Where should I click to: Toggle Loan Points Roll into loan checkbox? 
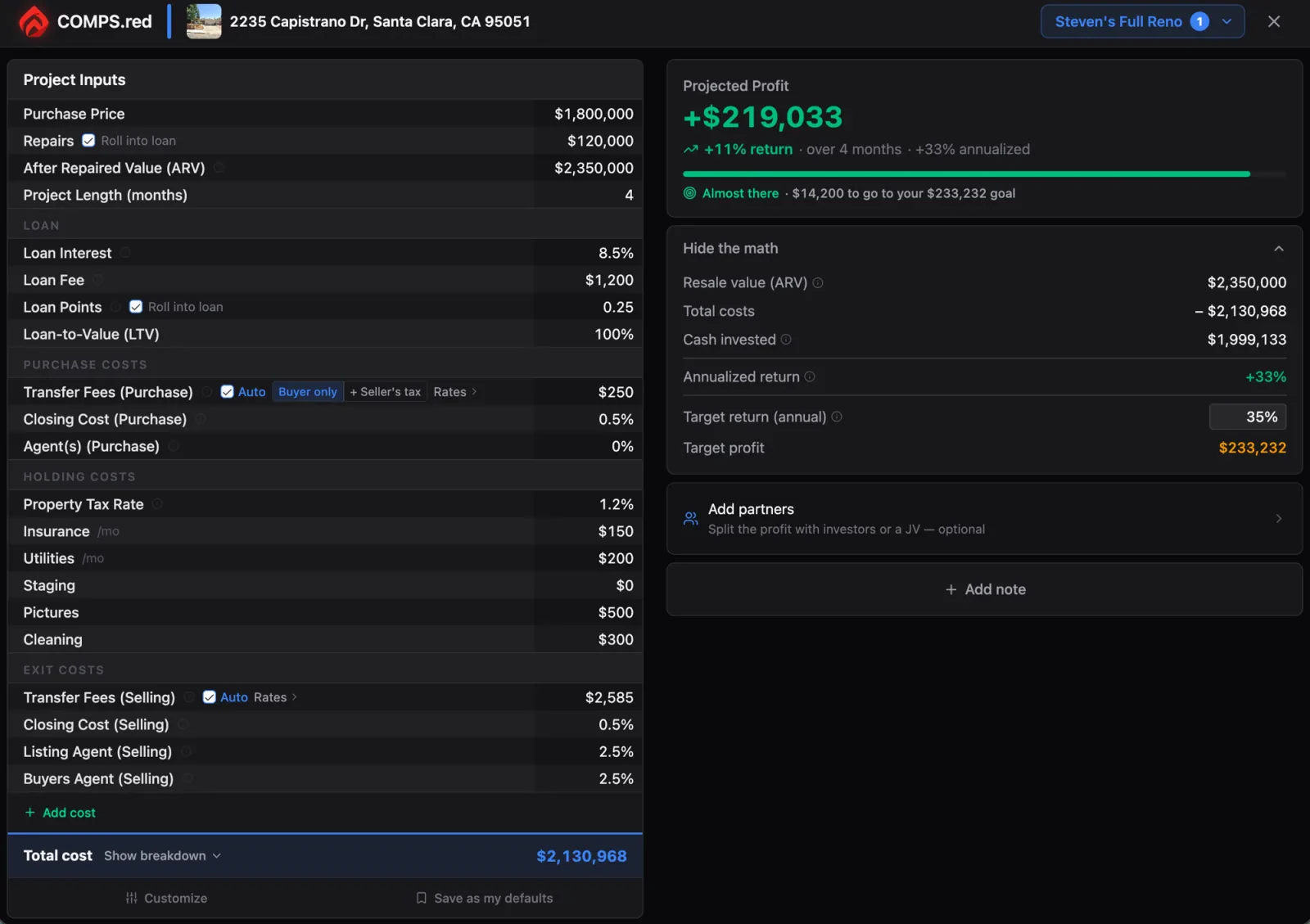pyautogui.click(x=136, y=307)
